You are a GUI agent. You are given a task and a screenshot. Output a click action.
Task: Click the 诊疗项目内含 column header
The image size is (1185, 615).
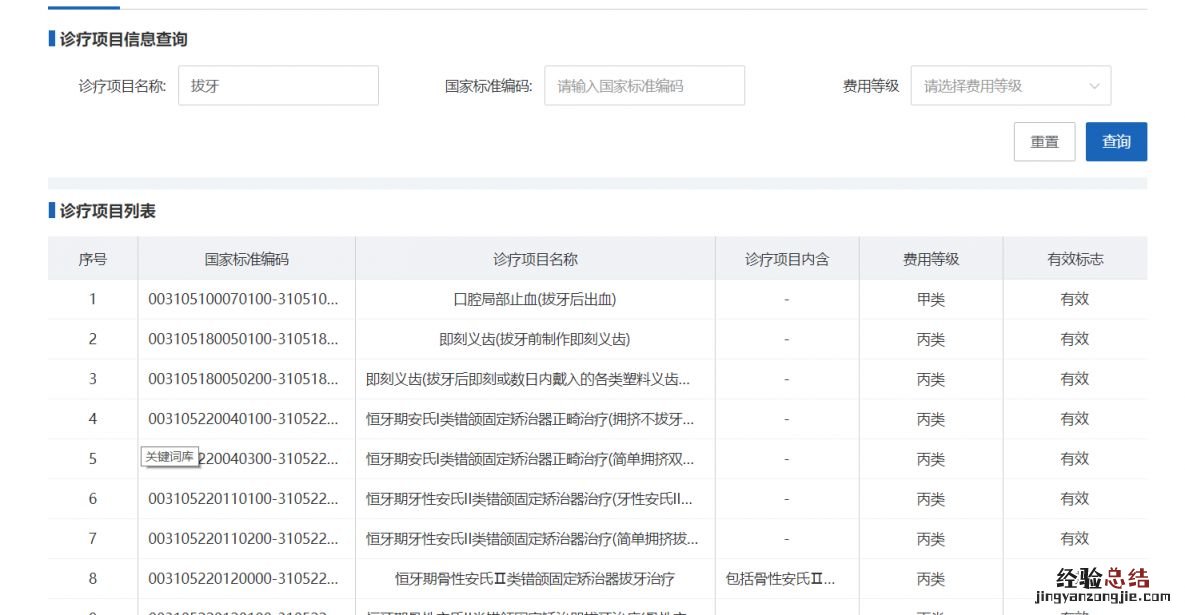787,259
